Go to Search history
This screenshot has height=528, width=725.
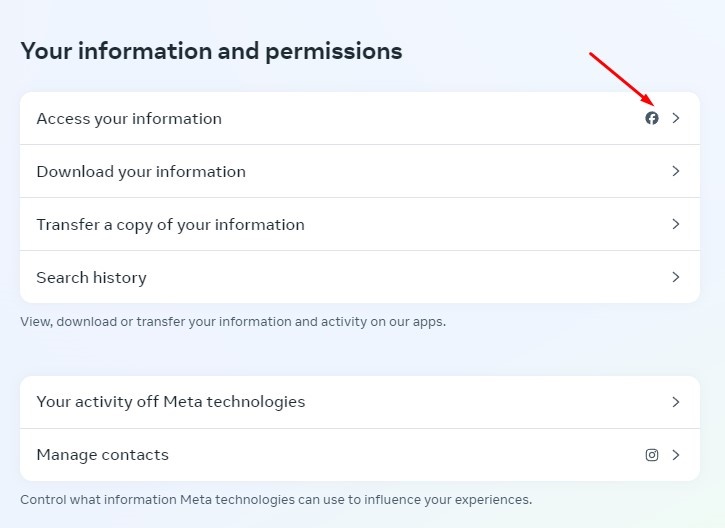click(x=360, y=277)
